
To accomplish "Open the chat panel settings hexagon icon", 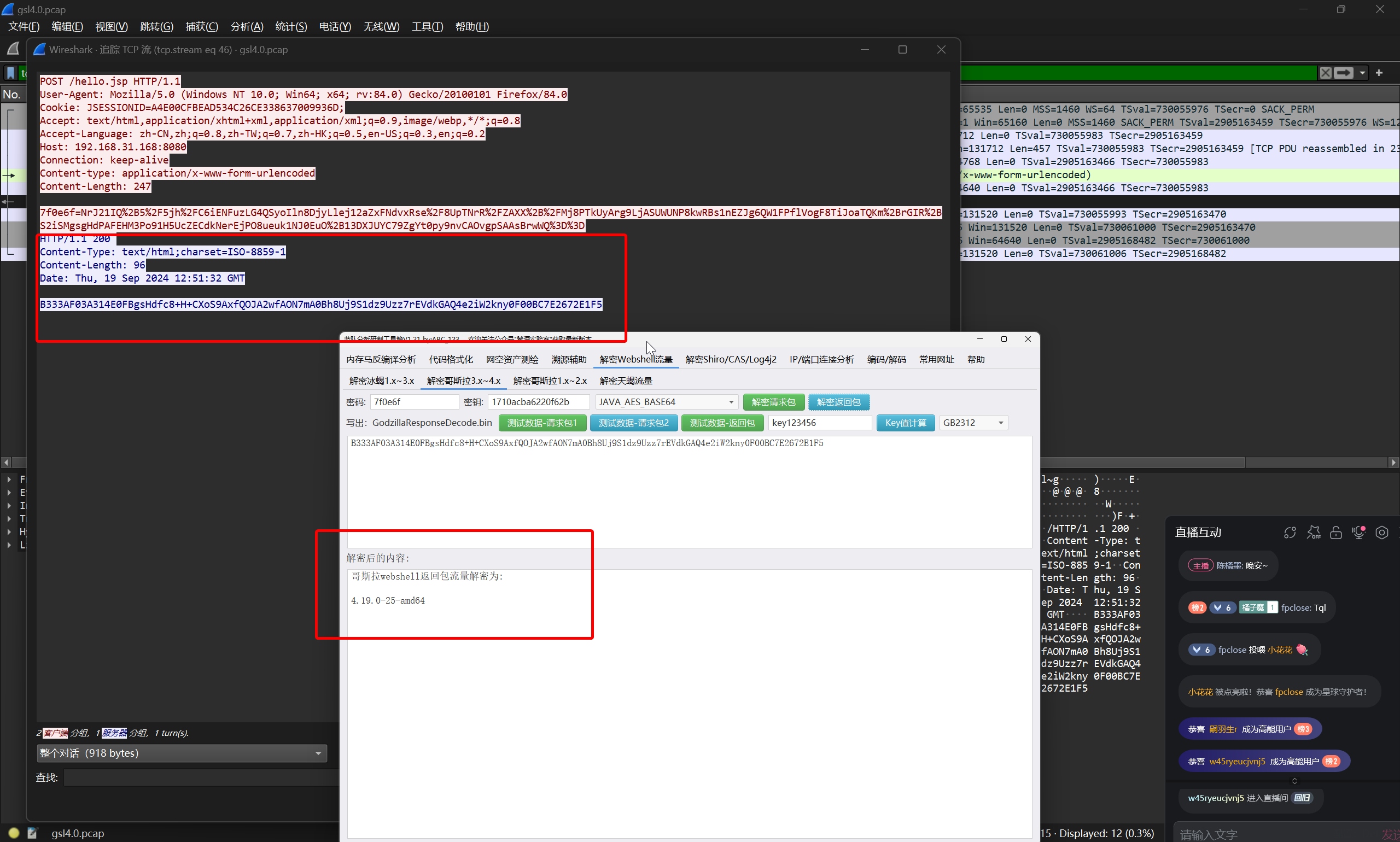I will tap(1382, 532).
